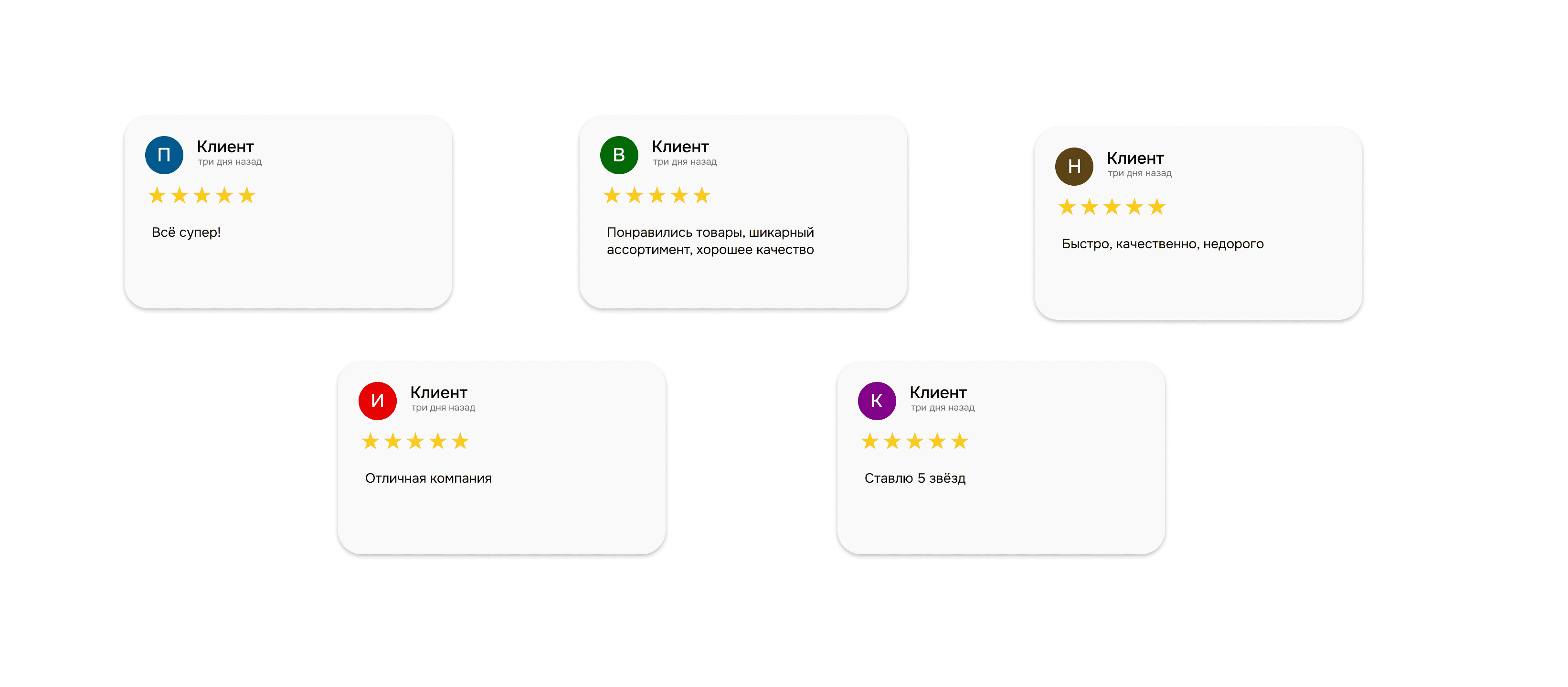Screen dimensions: 1568x687
Task: Open the 'Понравились товары, шикарный ассортимент' review text
Action: pyautogui.click(x=710, y=241)
